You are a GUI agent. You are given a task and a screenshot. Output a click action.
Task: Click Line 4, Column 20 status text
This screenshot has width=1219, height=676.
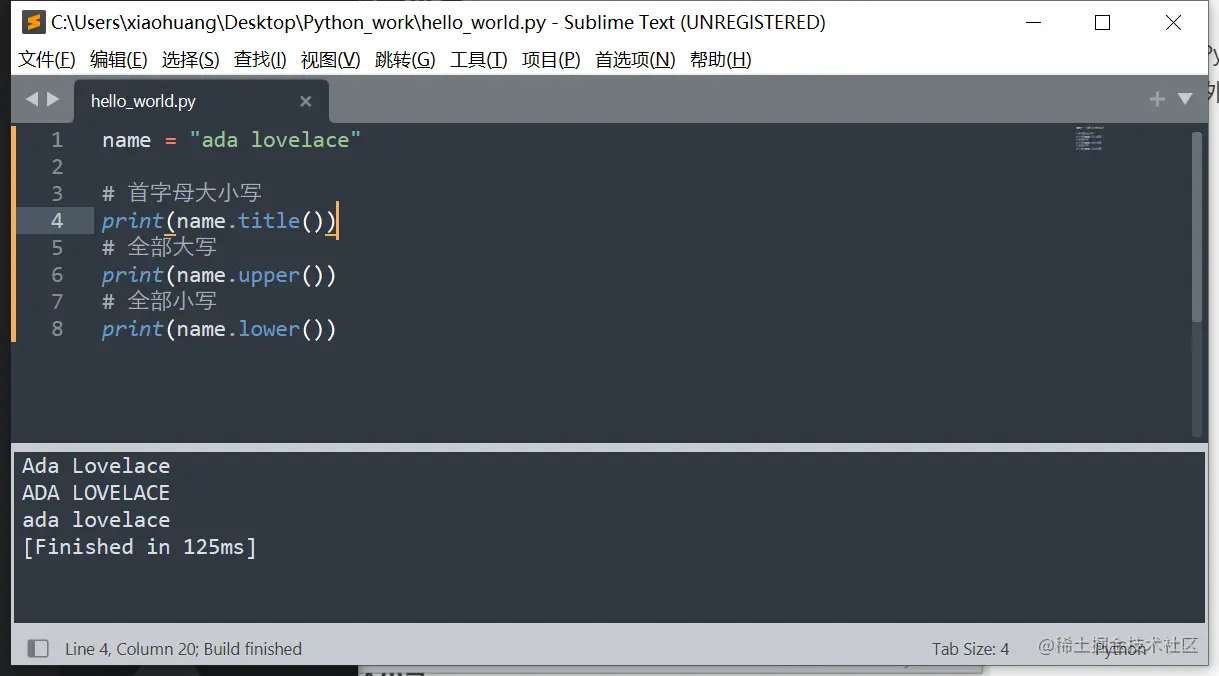pyautogui.click(x=130, y=649)
